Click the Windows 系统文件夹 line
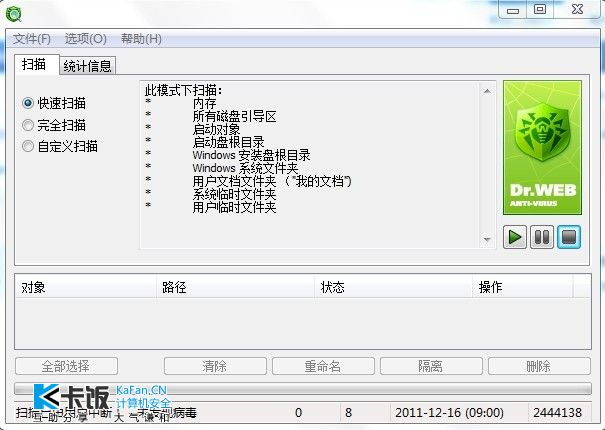Screen dimensions: 605x430 [245, 168]
